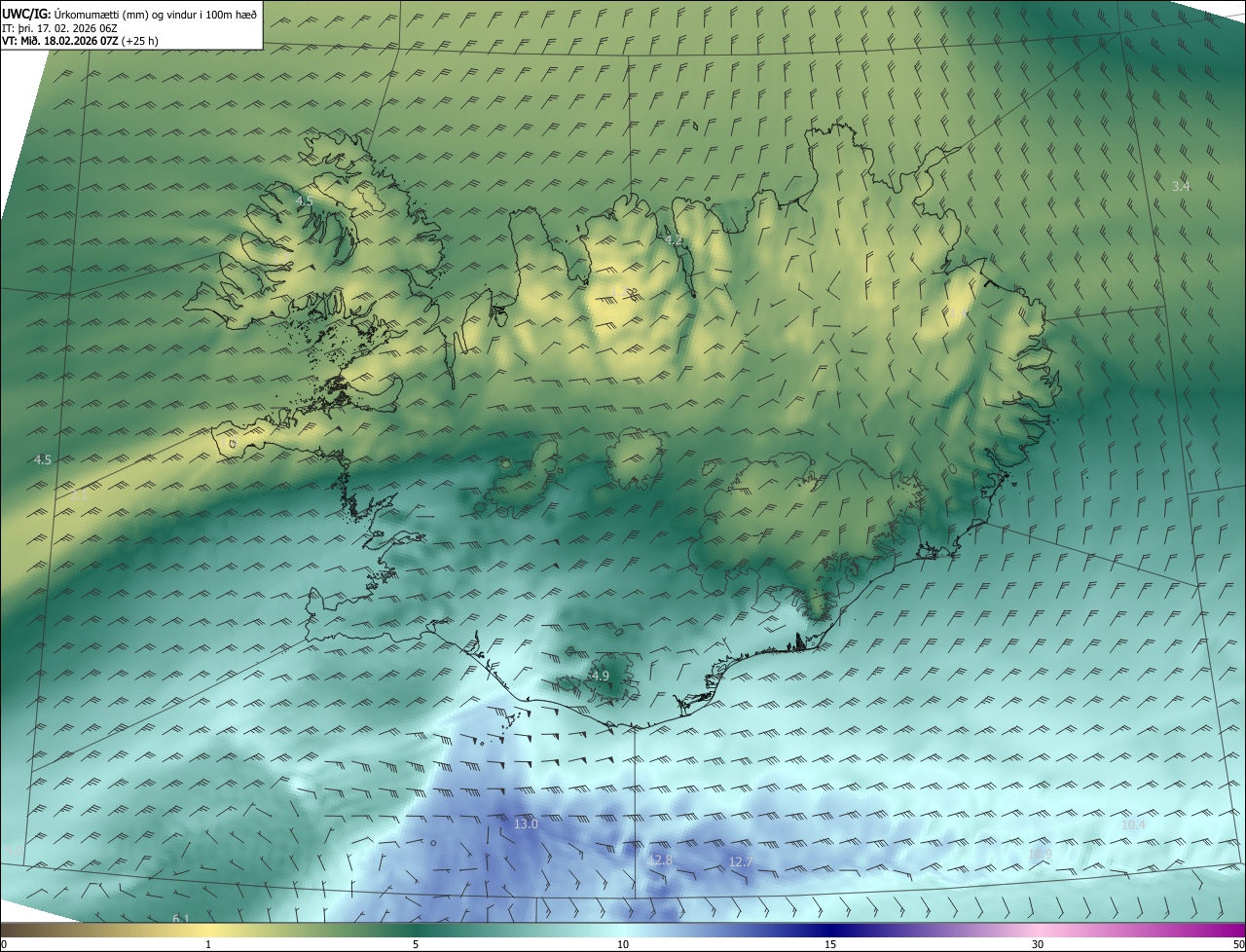Click the 4.9 value label on the glacier
The image size is (1246, 952).
pyautogui.click(x=600, y=676)
